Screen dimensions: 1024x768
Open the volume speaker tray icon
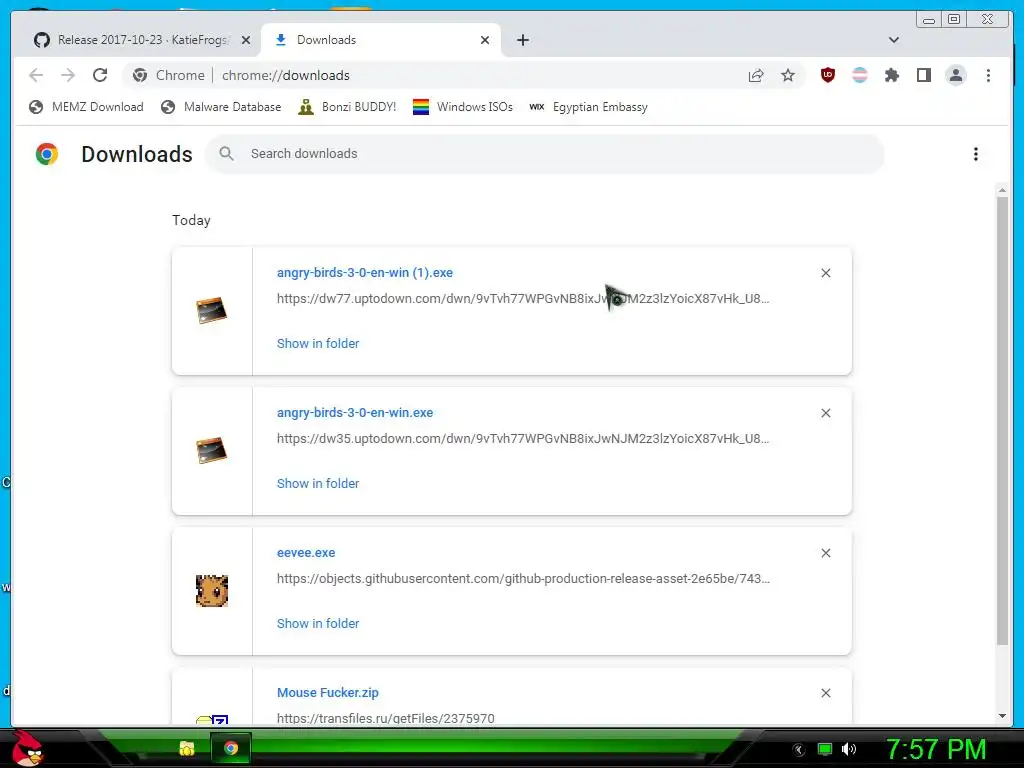pyautogui.click(x=849, y=749)
